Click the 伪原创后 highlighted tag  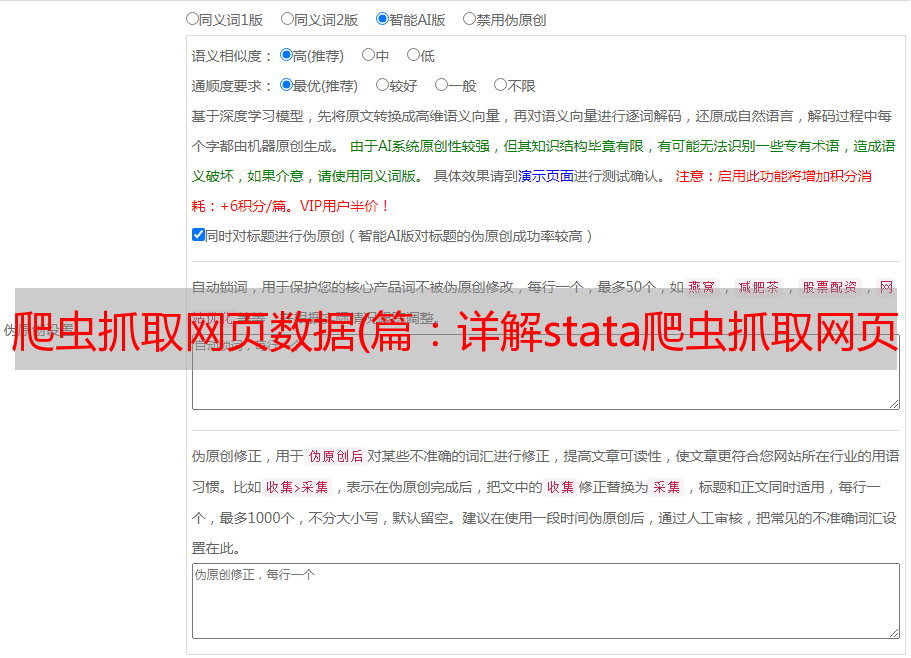336,456
